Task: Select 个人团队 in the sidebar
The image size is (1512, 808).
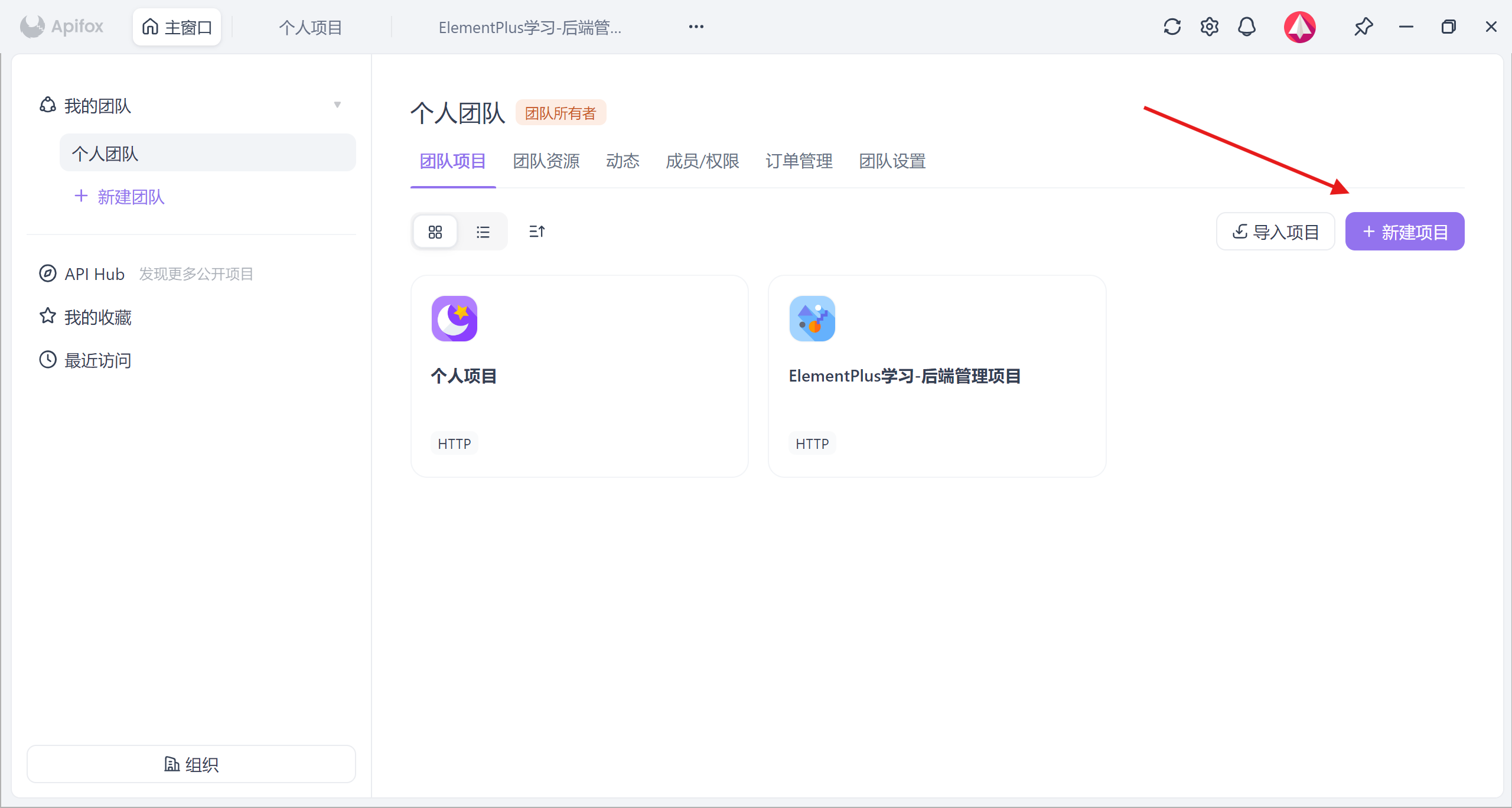Action: [x=207, y=154]
